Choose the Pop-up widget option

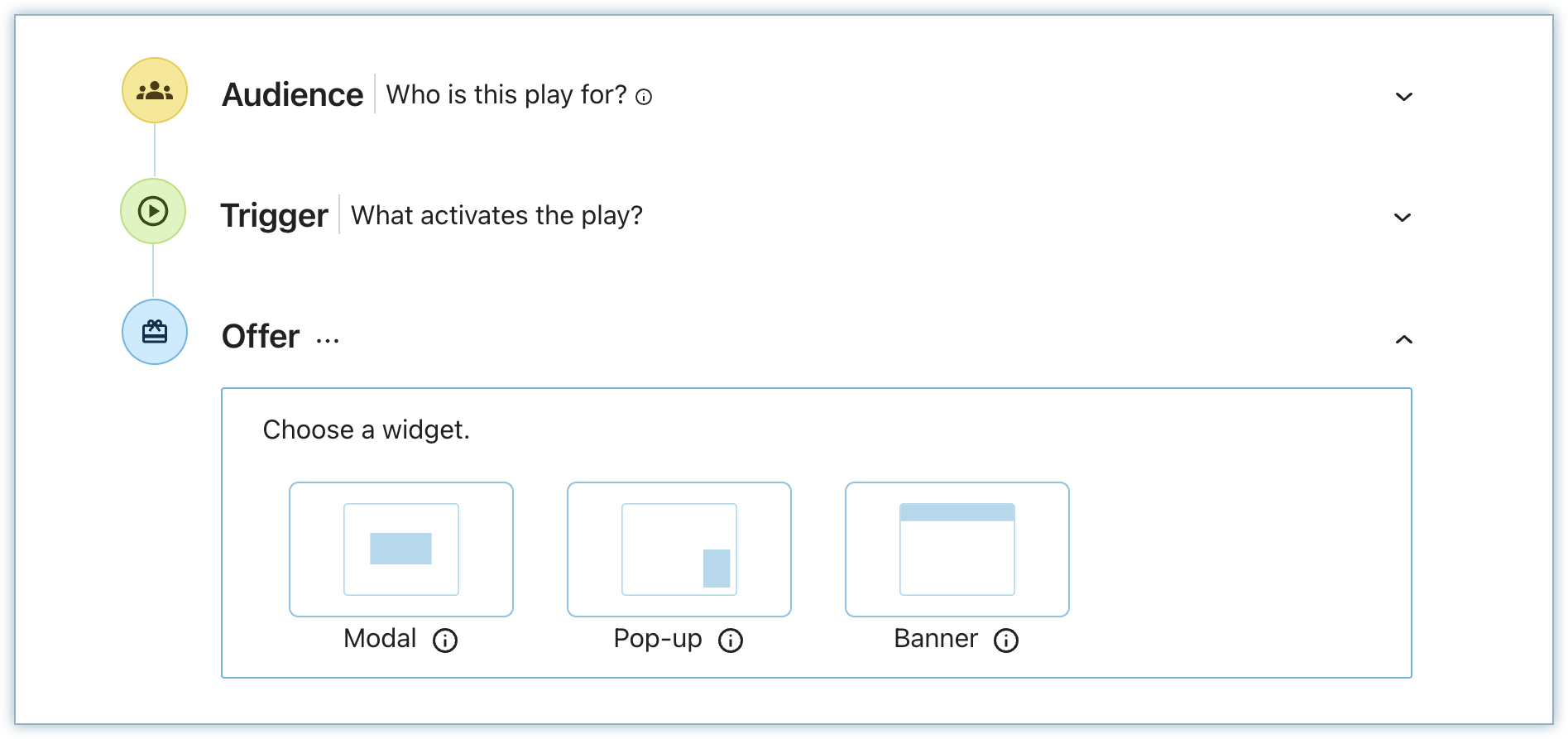[679, 549]
